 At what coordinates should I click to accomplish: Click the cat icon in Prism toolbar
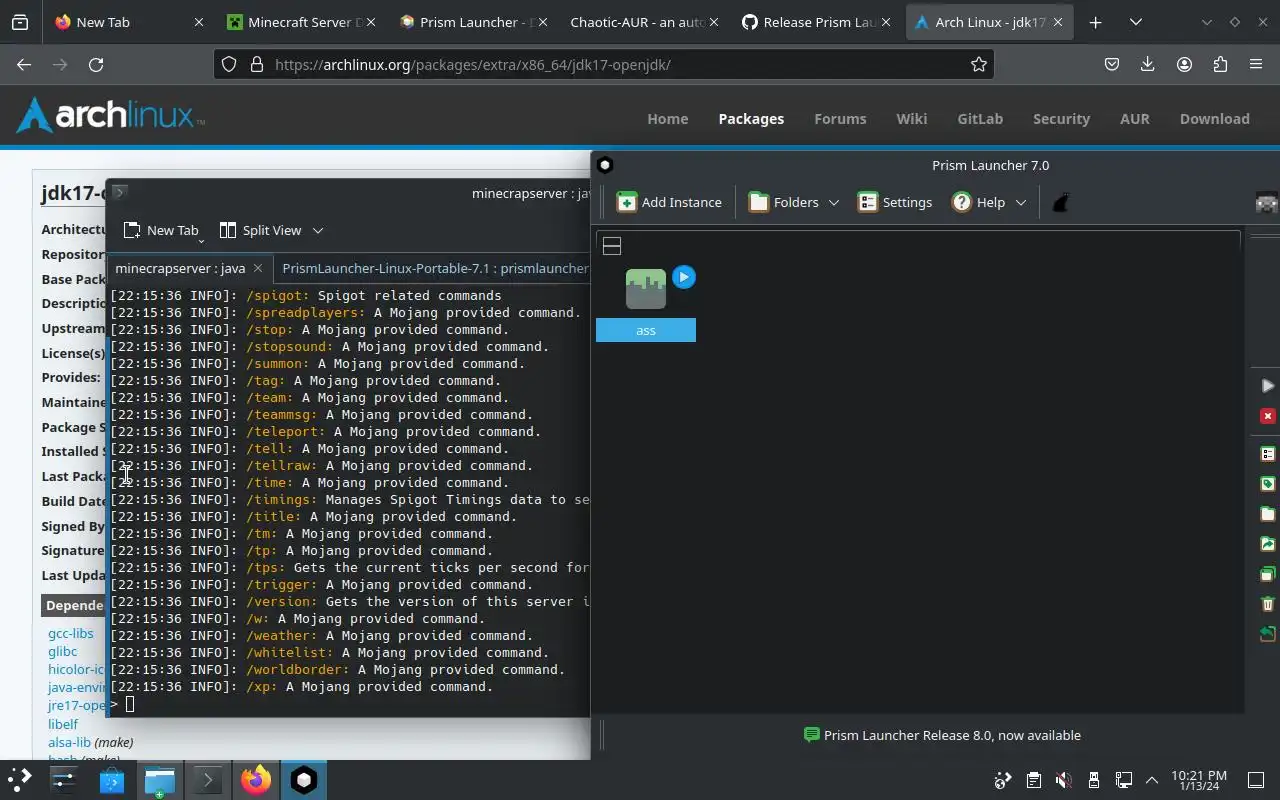point(1061,202)
